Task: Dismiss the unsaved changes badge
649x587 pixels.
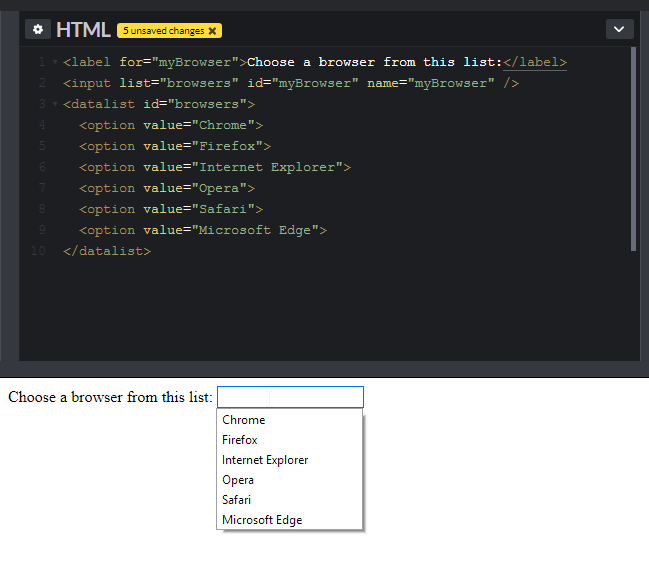Action: coord(212,31)
